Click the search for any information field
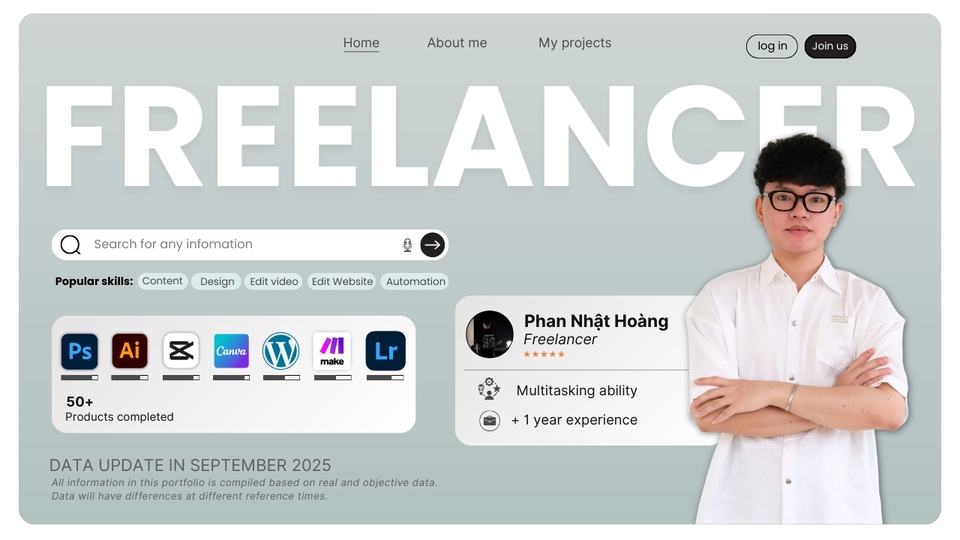The width and height of the screenshot is (960, 540). [x=242, y=244]
